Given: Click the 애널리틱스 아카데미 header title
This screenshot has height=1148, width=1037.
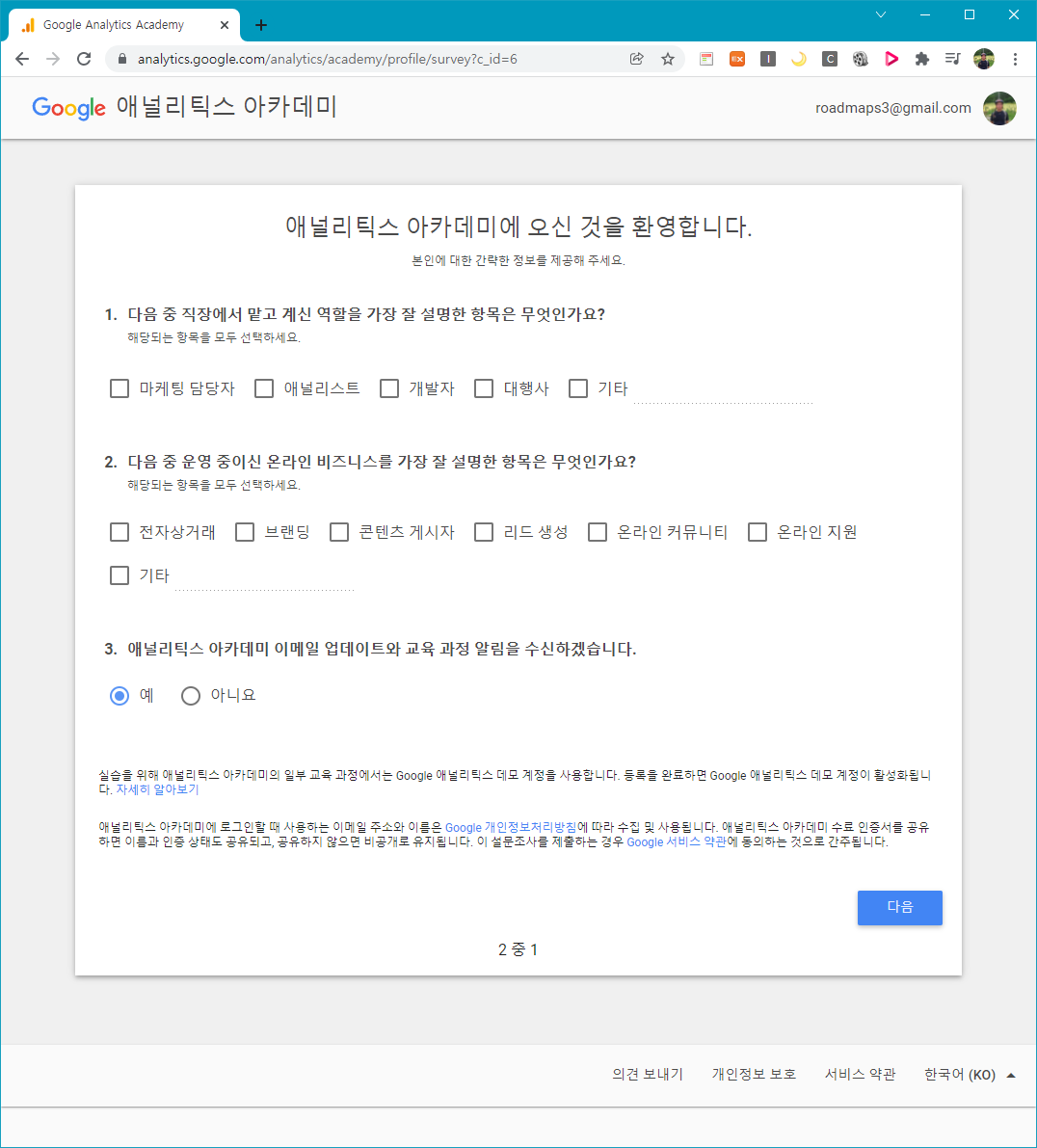Looking at the screenshot, I should click(x=226, y=107).
